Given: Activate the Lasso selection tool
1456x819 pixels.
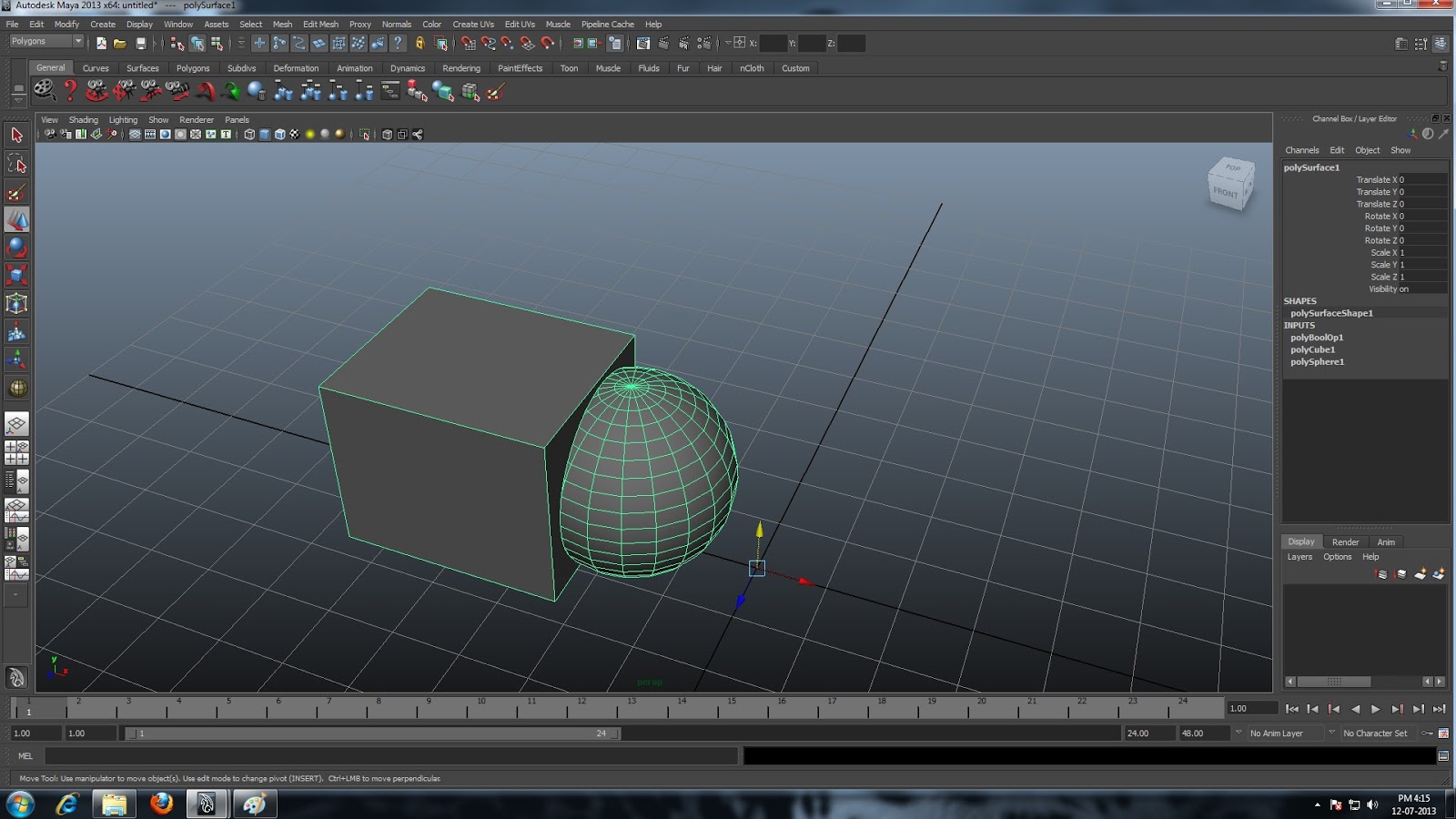Looking at the screenshot, I should tap(16, 164).
